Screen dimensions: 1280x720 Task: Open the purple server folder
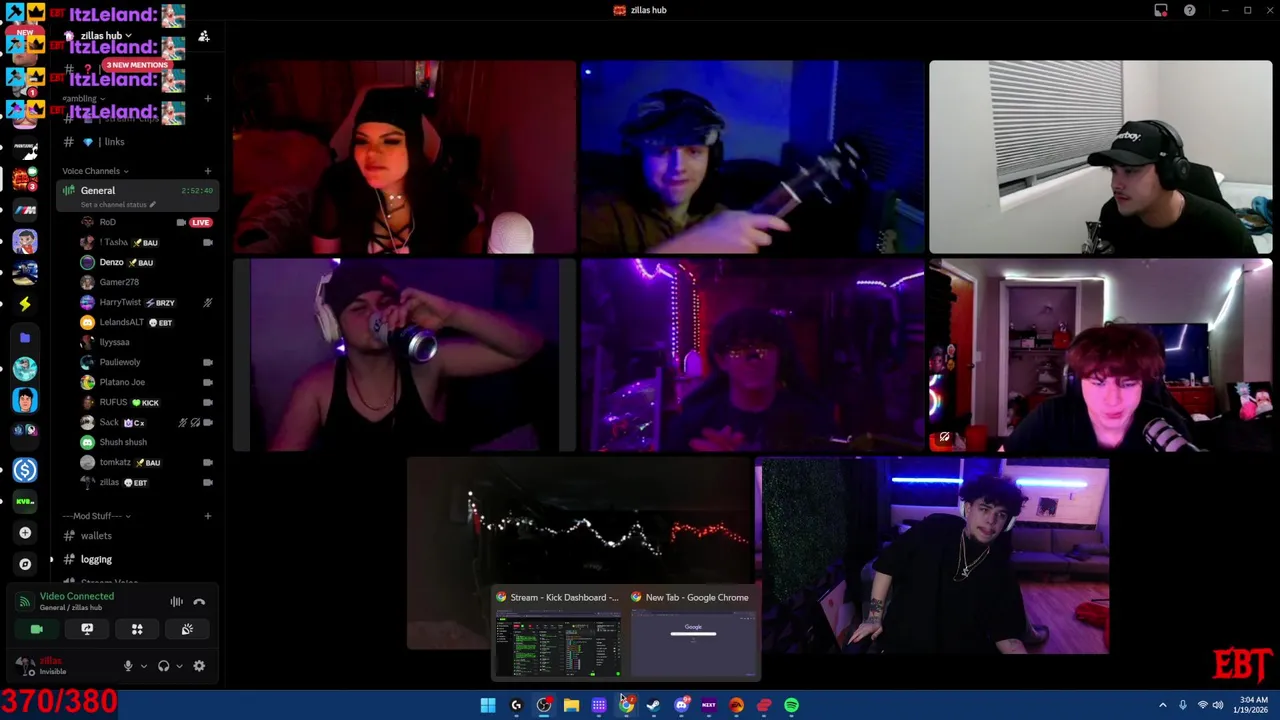click(x=25, y=338)
